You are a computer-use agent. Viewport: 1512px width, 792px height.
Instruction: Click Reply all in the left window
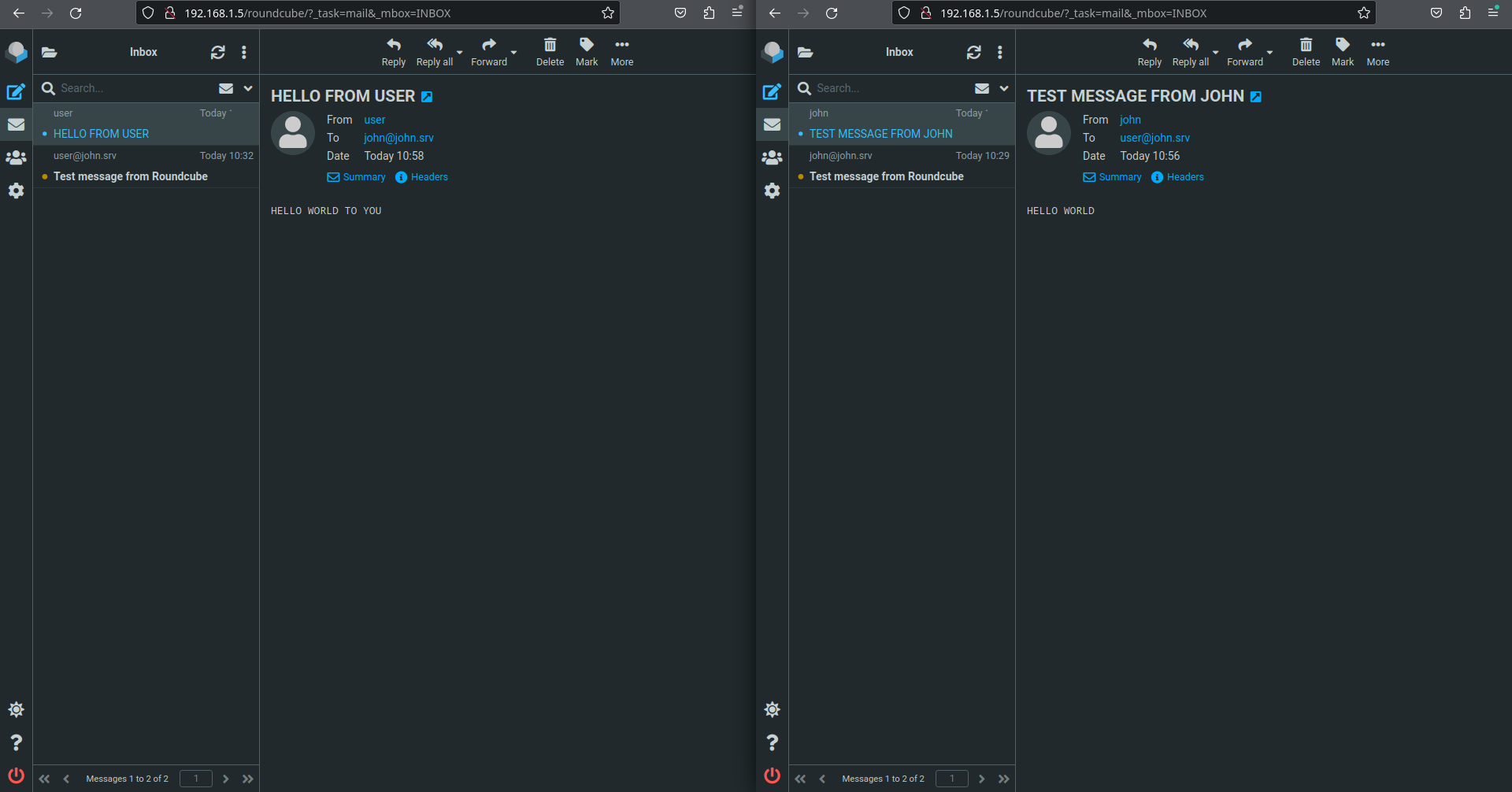(435, 52)
